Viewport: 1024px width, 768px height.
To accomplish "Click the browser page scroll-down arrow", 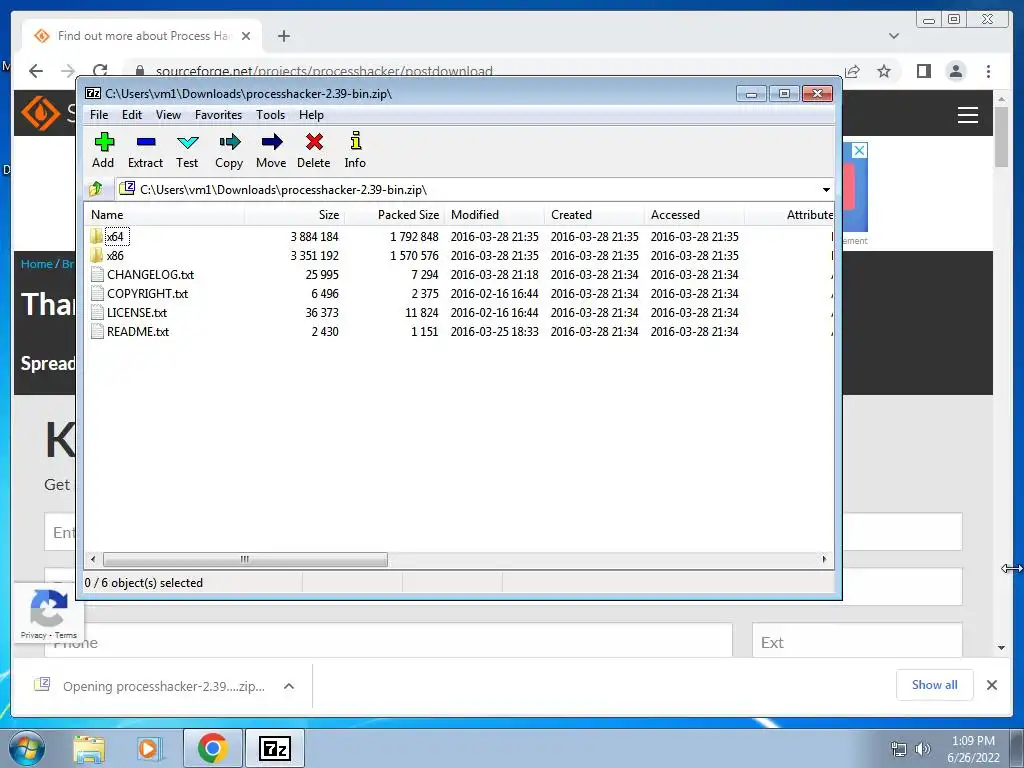I will point(1002,648).
